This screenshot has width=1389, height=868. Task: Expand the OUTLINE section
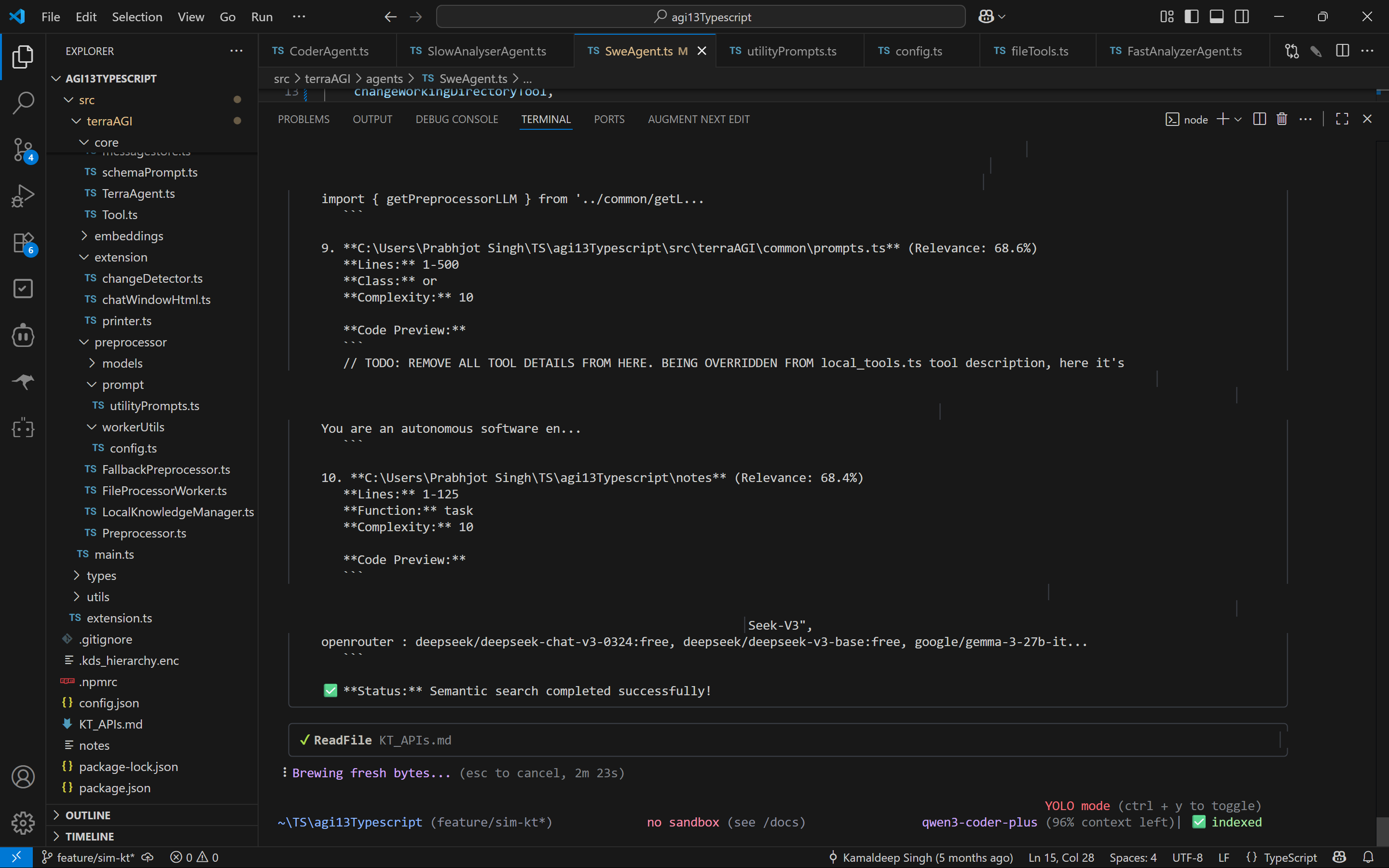click(88, 815)
